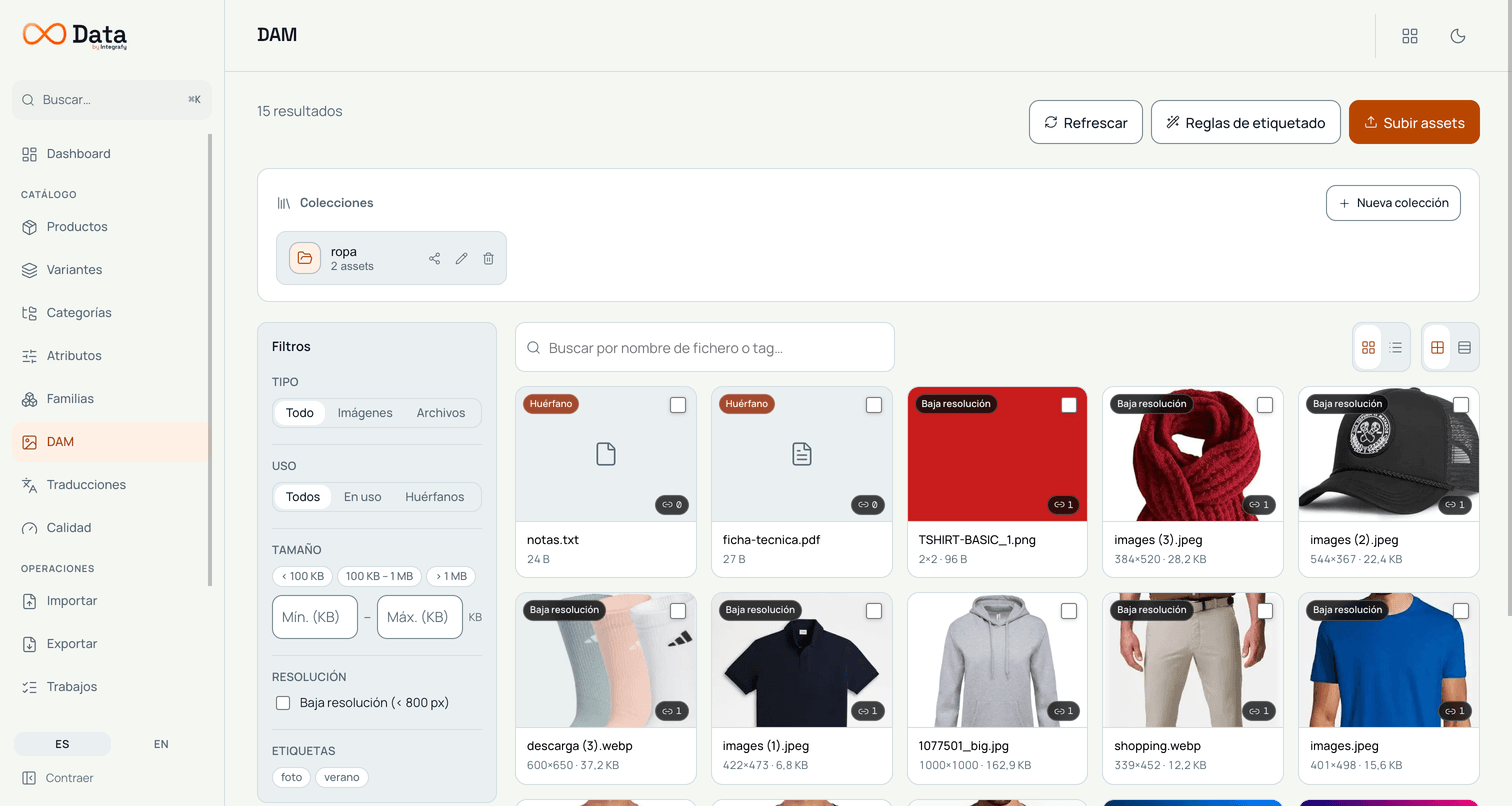This screenshot has width=1512, height=806.
Task: Switch language to EN
Action: (x=161, y=744)
